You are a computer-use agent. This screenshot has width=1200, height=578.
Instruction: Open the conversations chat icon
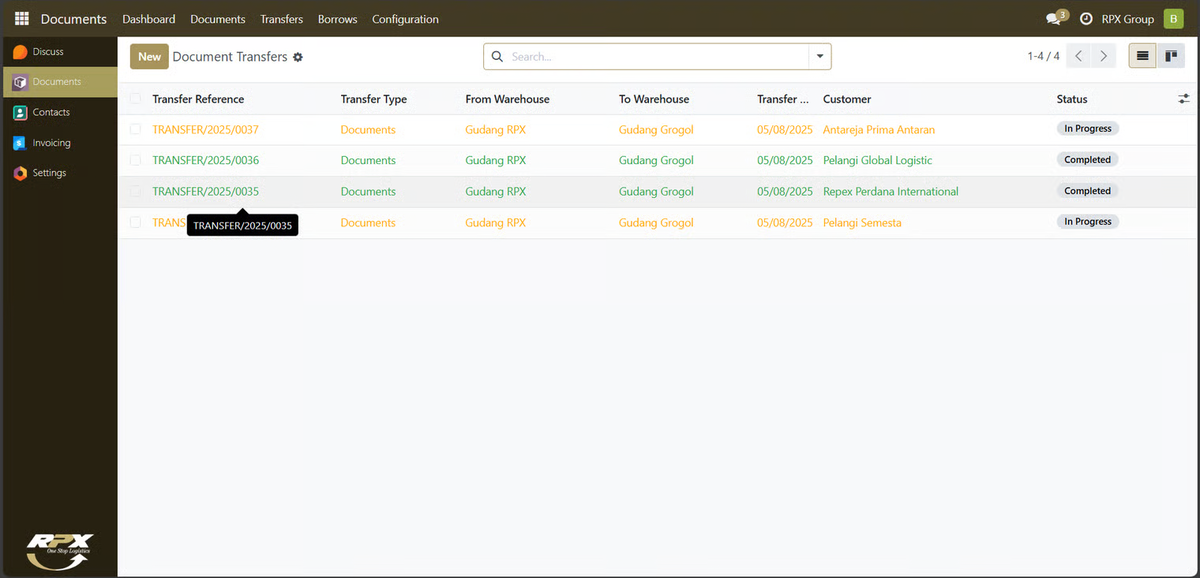pos(1052,19)
